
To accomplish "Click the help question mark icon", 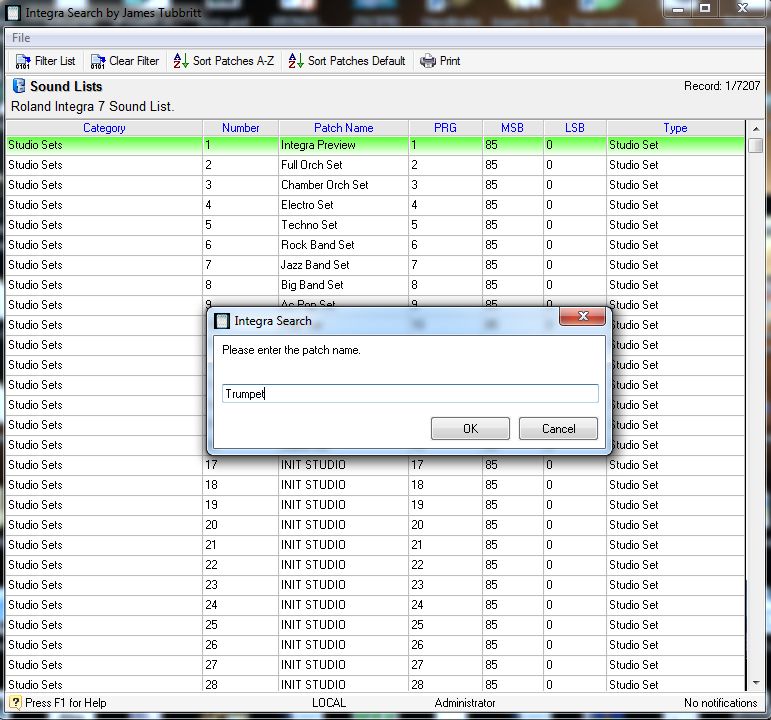I will tap(15, 702).
